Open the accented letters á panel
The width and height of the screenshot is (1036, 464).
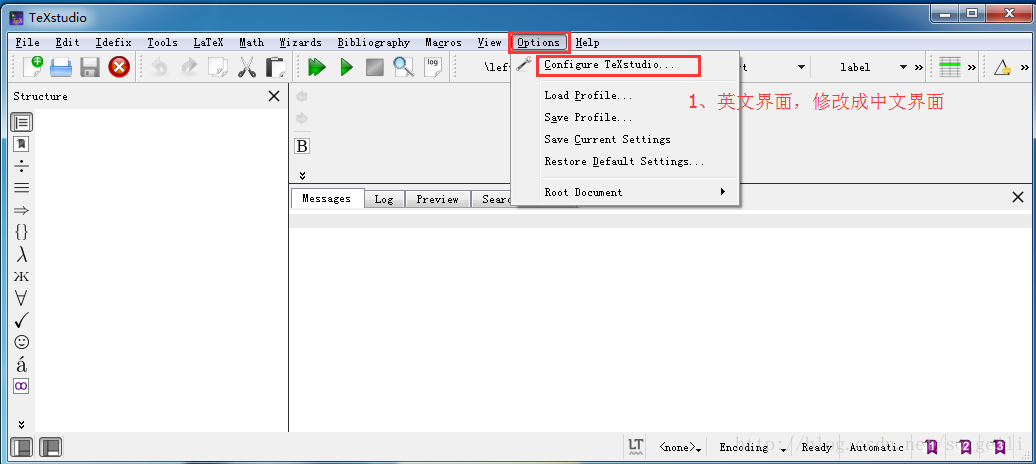(x=22, y=364)
